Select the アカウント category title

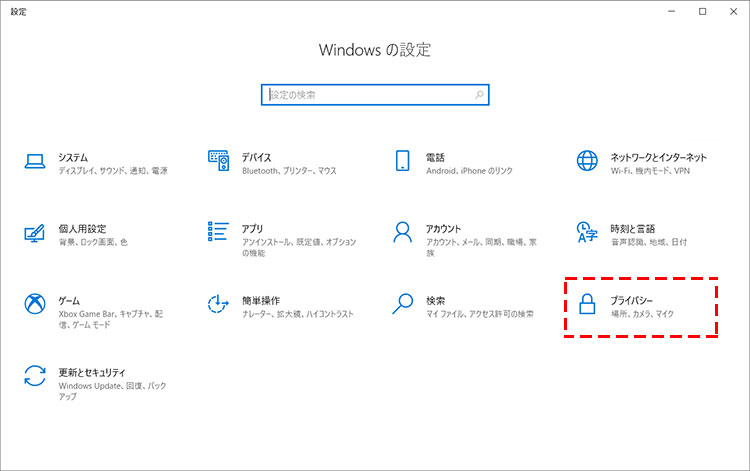click(x=443, y=229)
